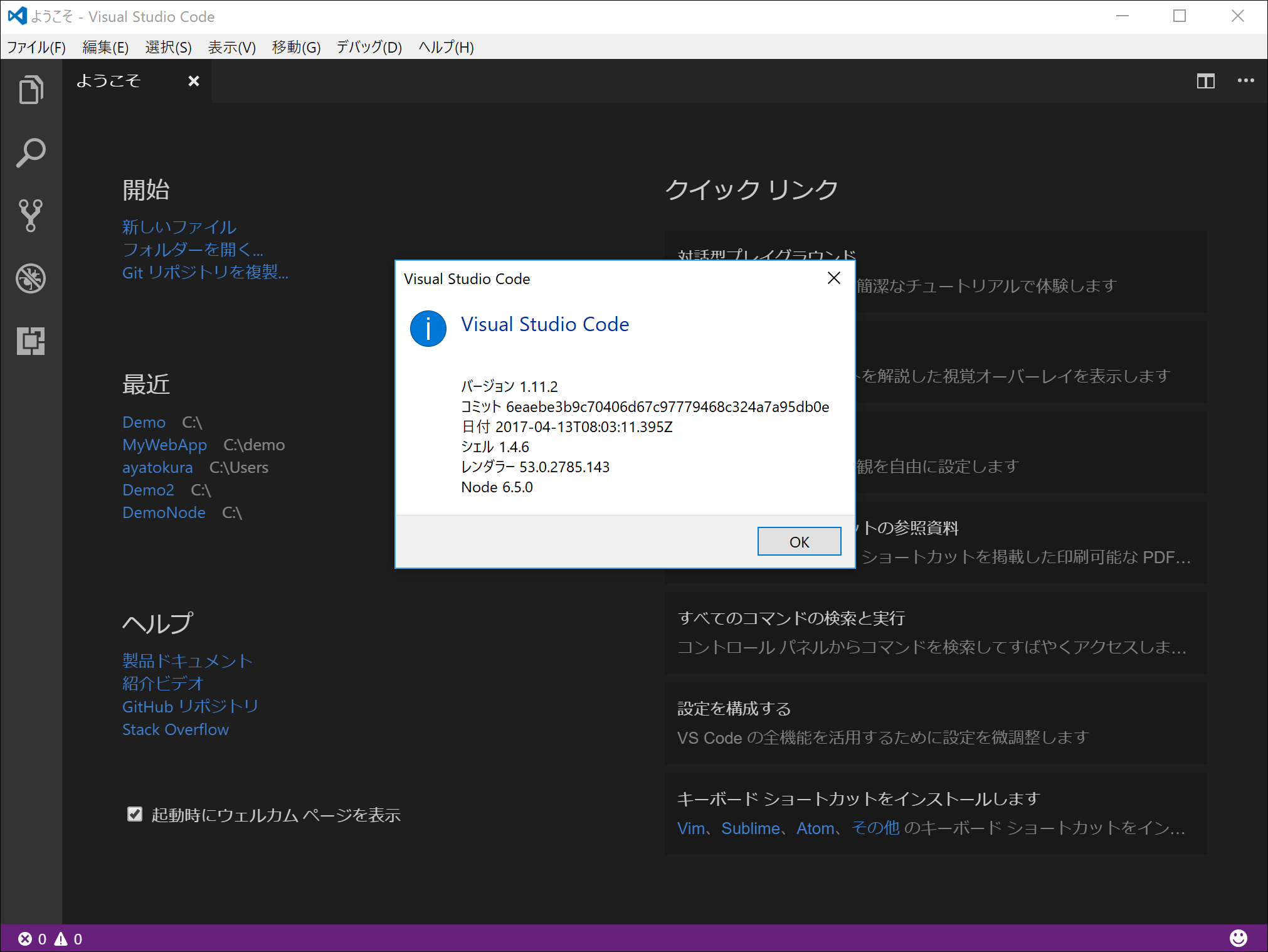Open the Explorer sidebar icon
Viewport: 1268px width, 952px height.
[x=31, y=89]
